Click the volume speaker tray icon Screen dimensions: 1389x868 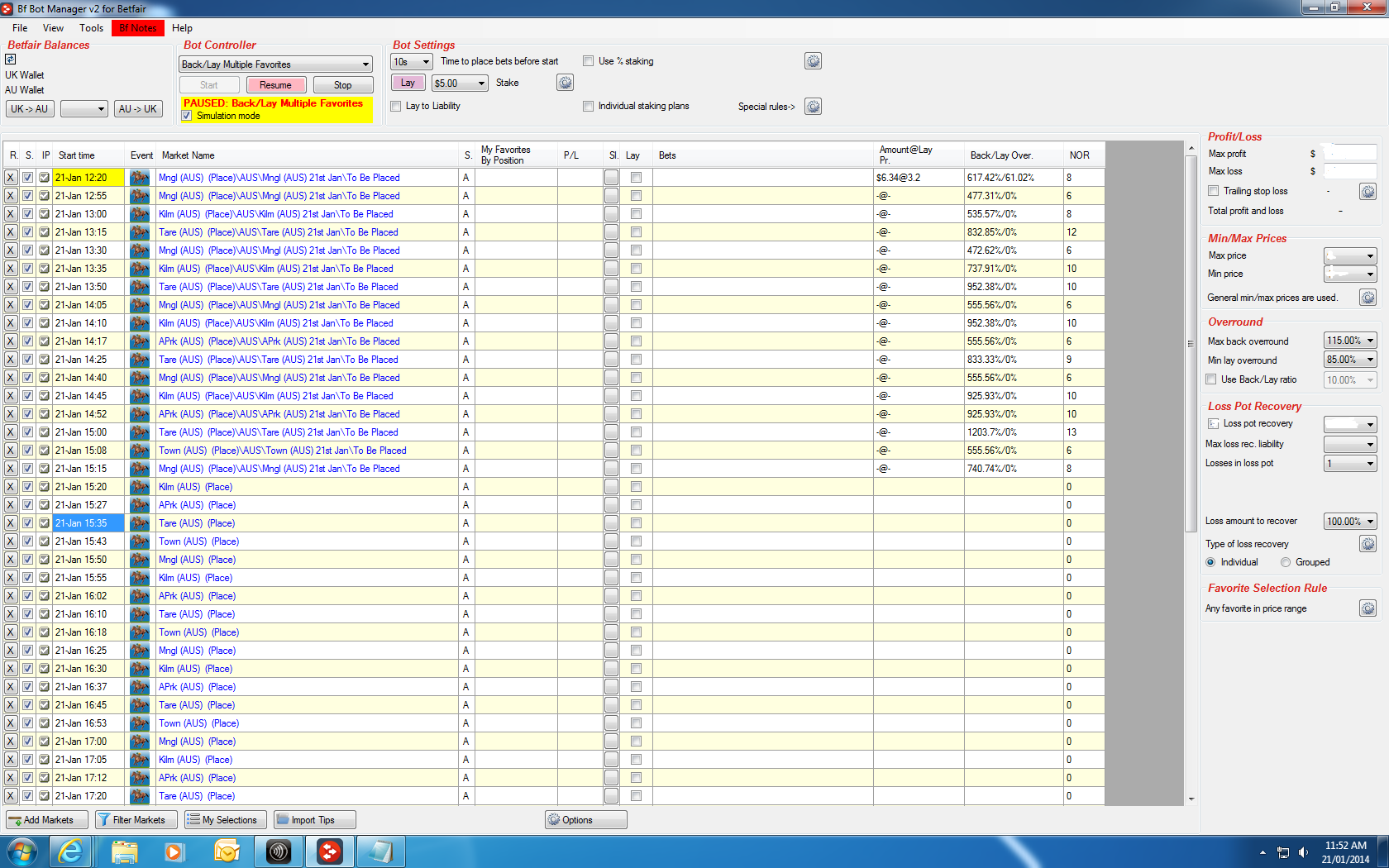(x=1304, y=852)
